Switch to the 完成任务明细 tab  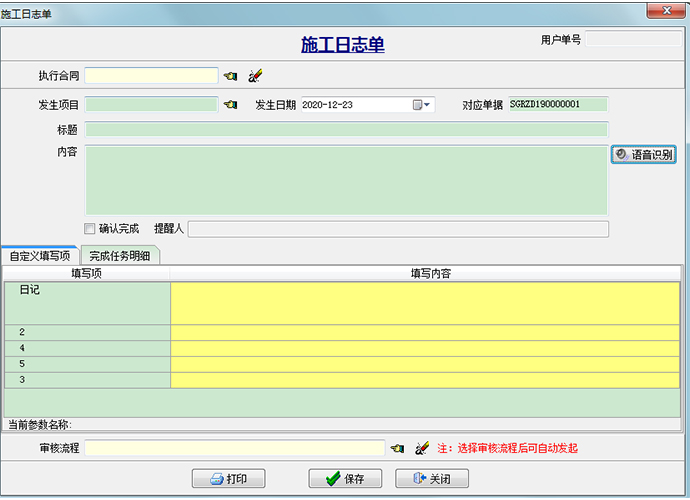tap(120, 256)
